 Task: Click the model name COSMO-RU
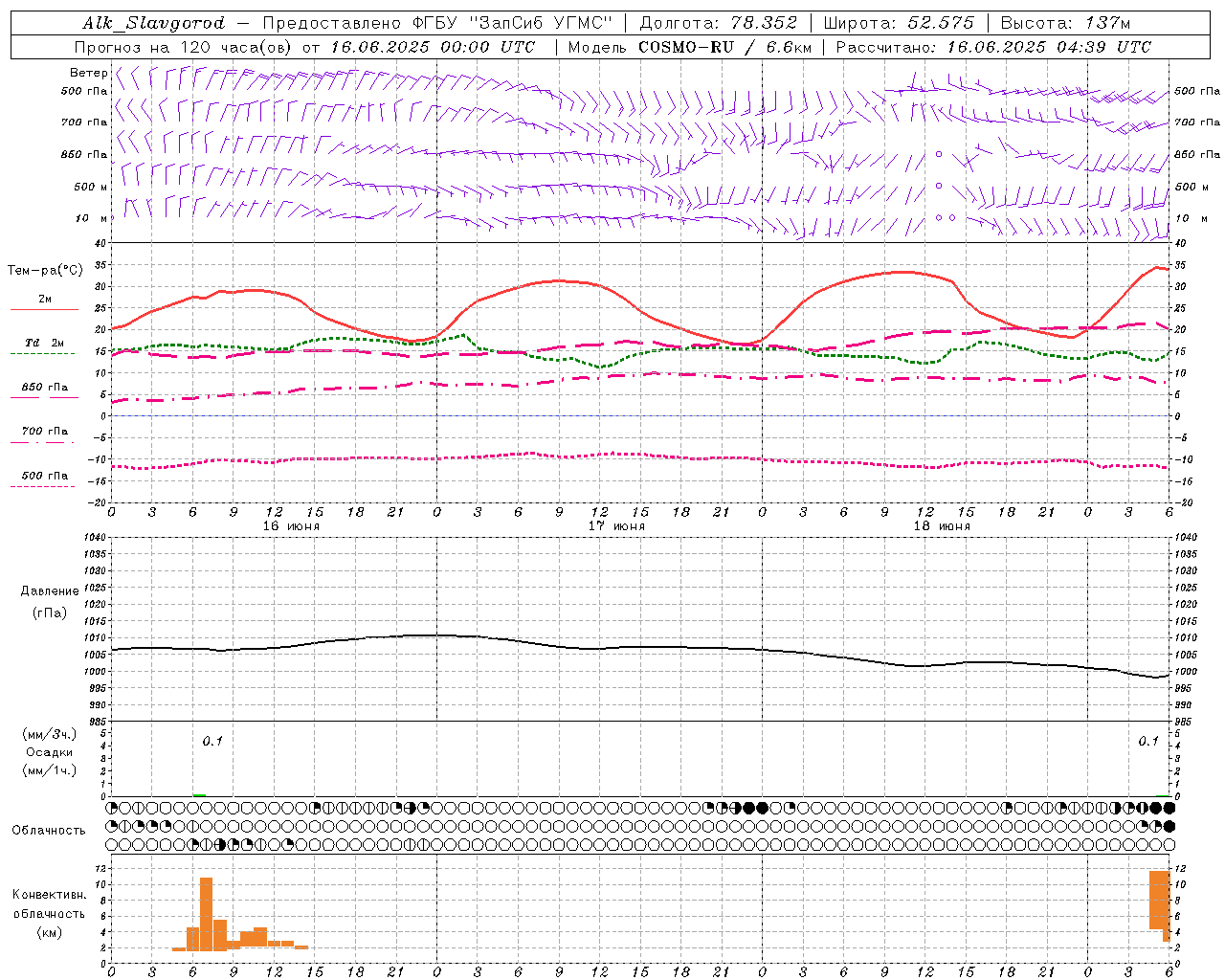click(685, 47)
